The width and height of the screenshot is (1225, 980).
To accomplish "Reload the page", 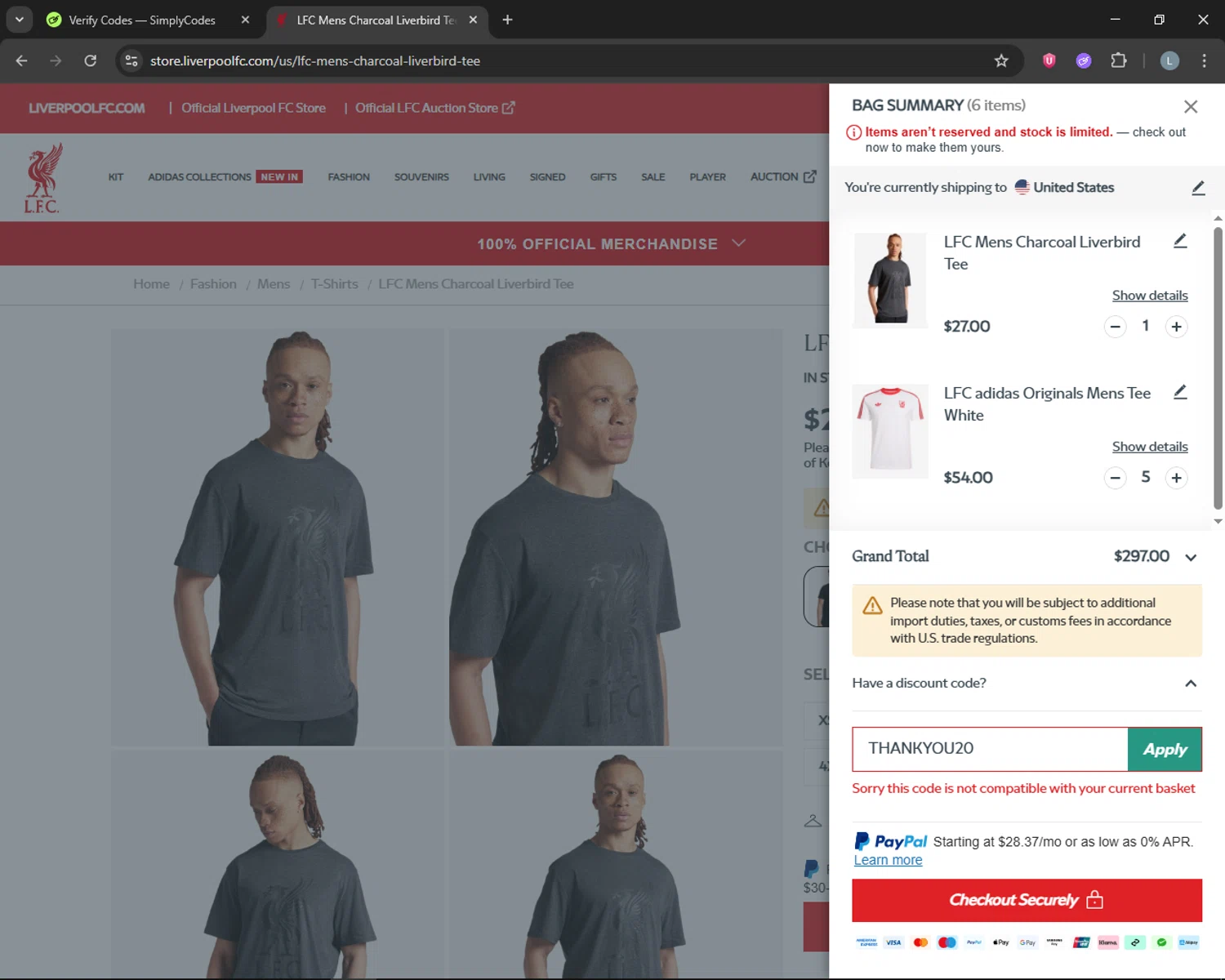I will click(91, 60).
